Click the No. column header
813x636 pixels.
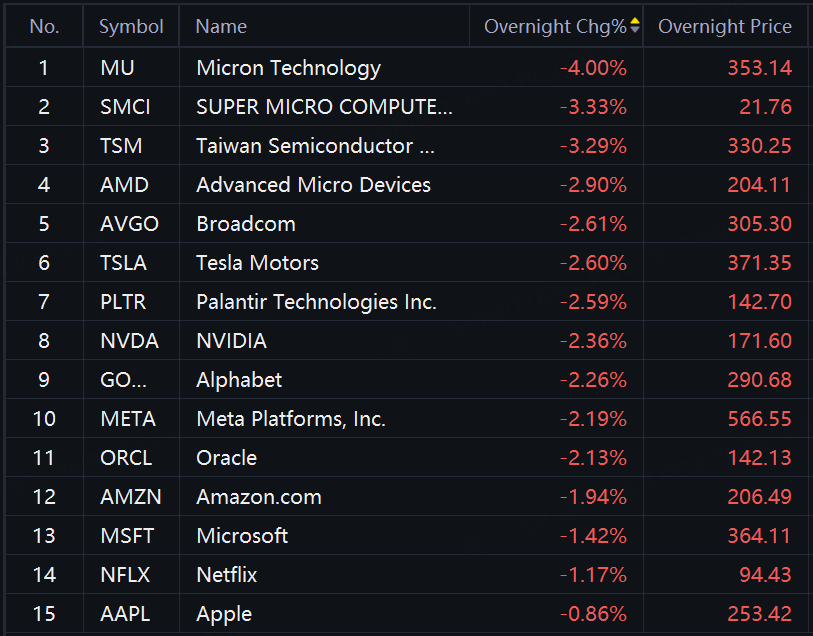(44, 27)
